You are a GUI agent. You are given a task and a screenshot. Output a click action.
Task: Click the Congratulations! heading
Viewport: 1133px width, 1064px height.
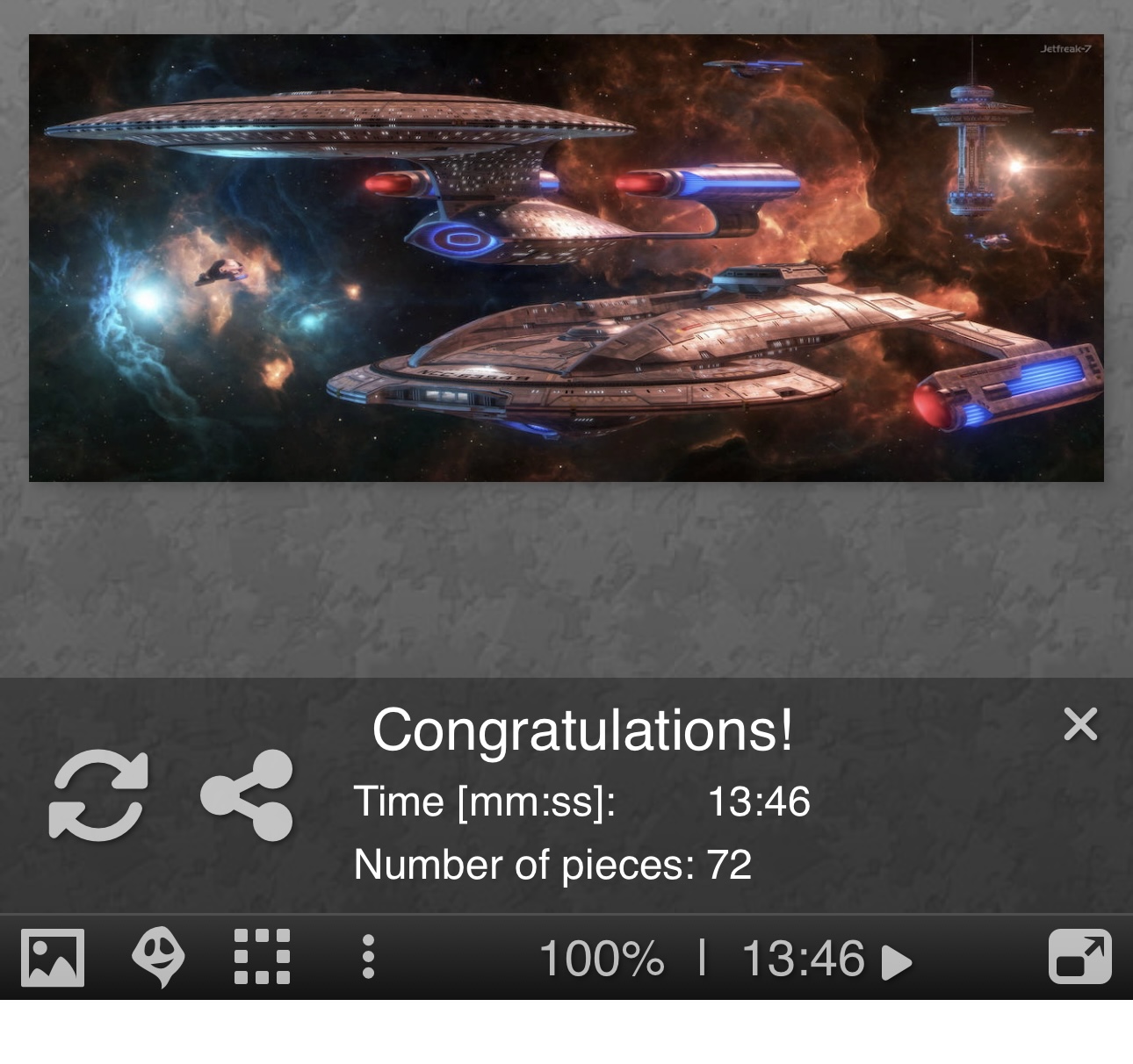pyautogui.click(x=582, y=730)
